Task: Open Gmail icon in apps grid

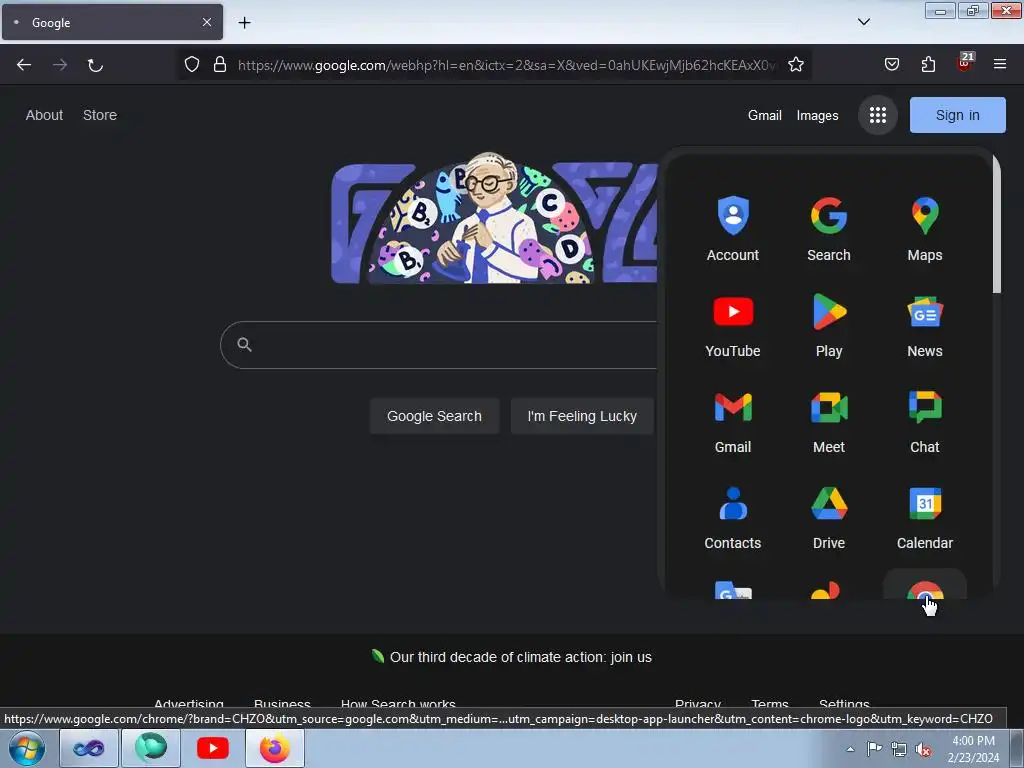Action: pos(733,421)
